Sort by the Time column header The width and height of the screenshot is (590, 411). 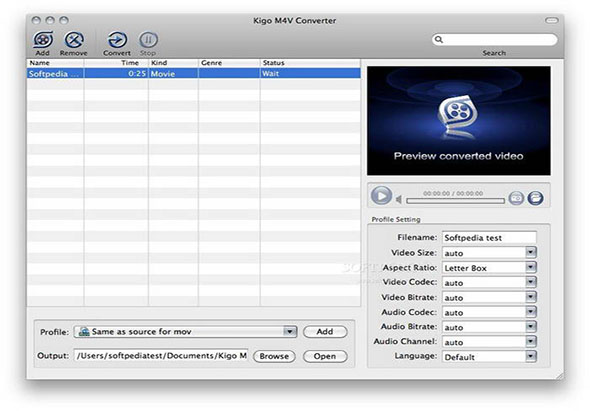(116, 63)
